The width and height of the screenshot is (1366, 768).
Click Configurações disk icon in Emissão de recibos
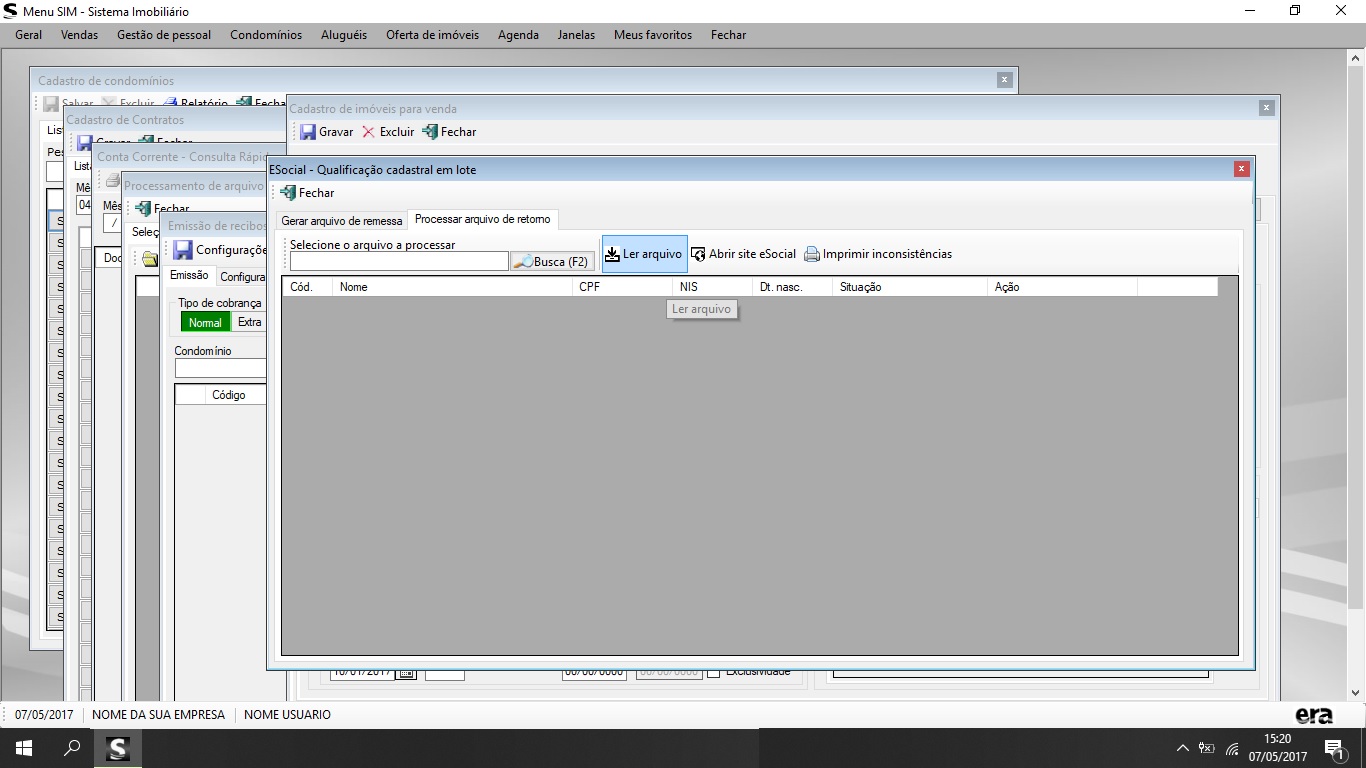[x=182, y=250]
